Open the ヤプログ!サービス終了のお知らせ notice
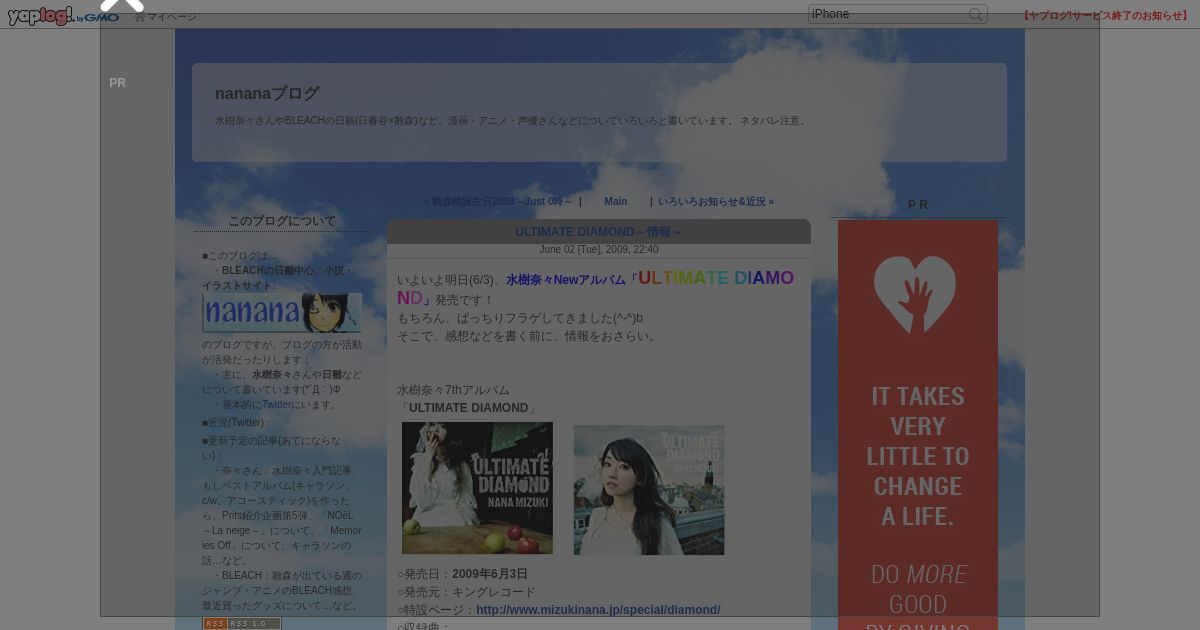The width and height of the screenshot is (1200, 630). 1105,15
